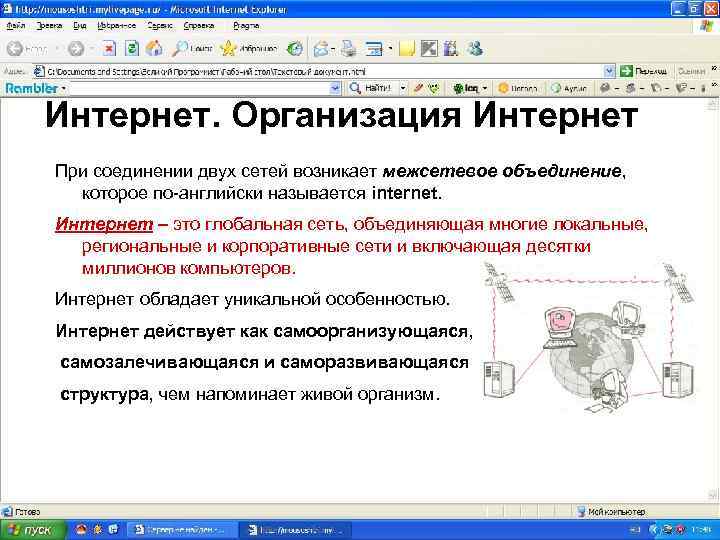Click the Forward navigation arrow
The image size is (720, 540).
(x=76, y=48)
